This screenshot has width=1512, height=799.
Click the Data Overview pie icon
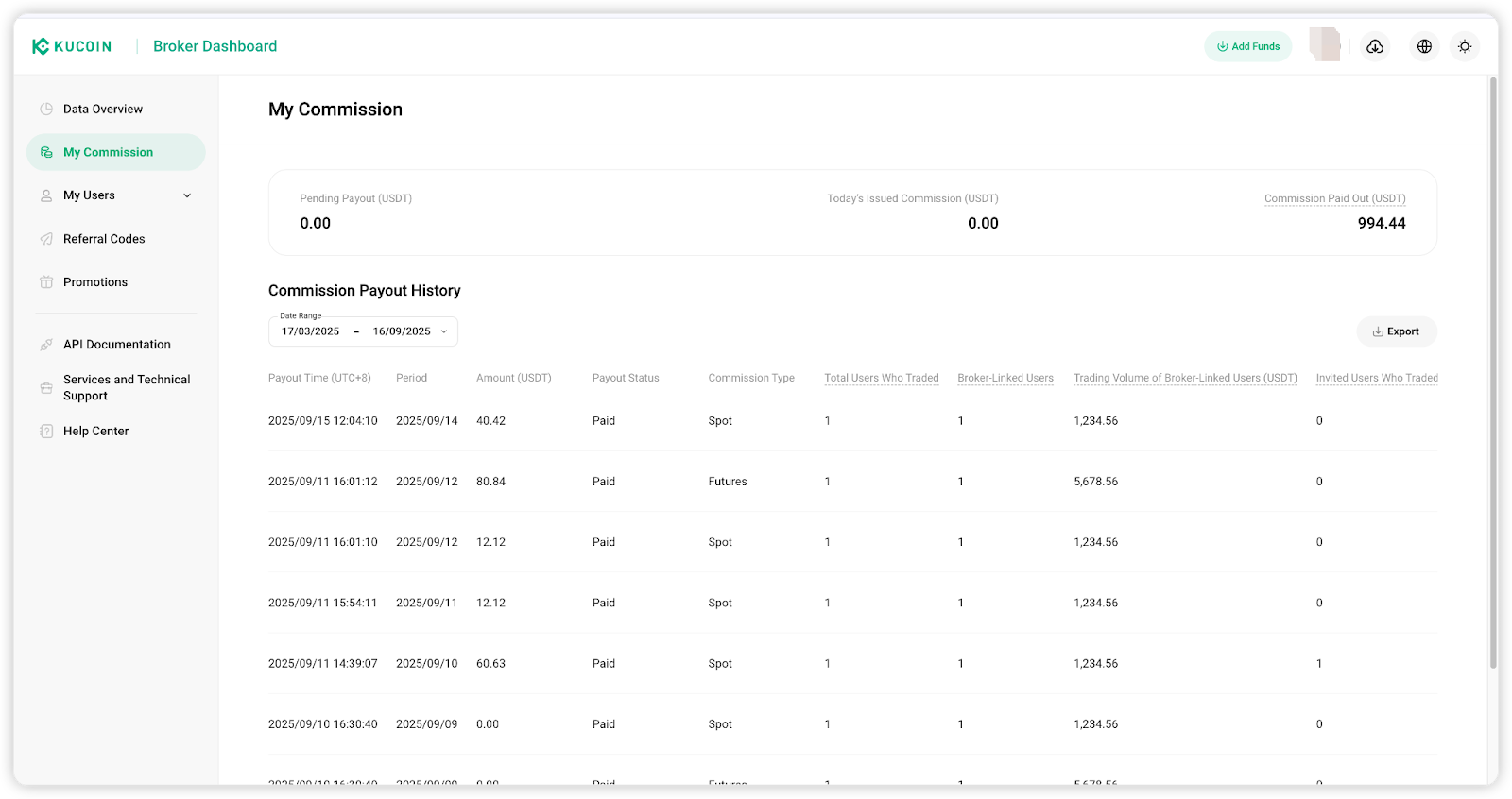coord(46,110)
